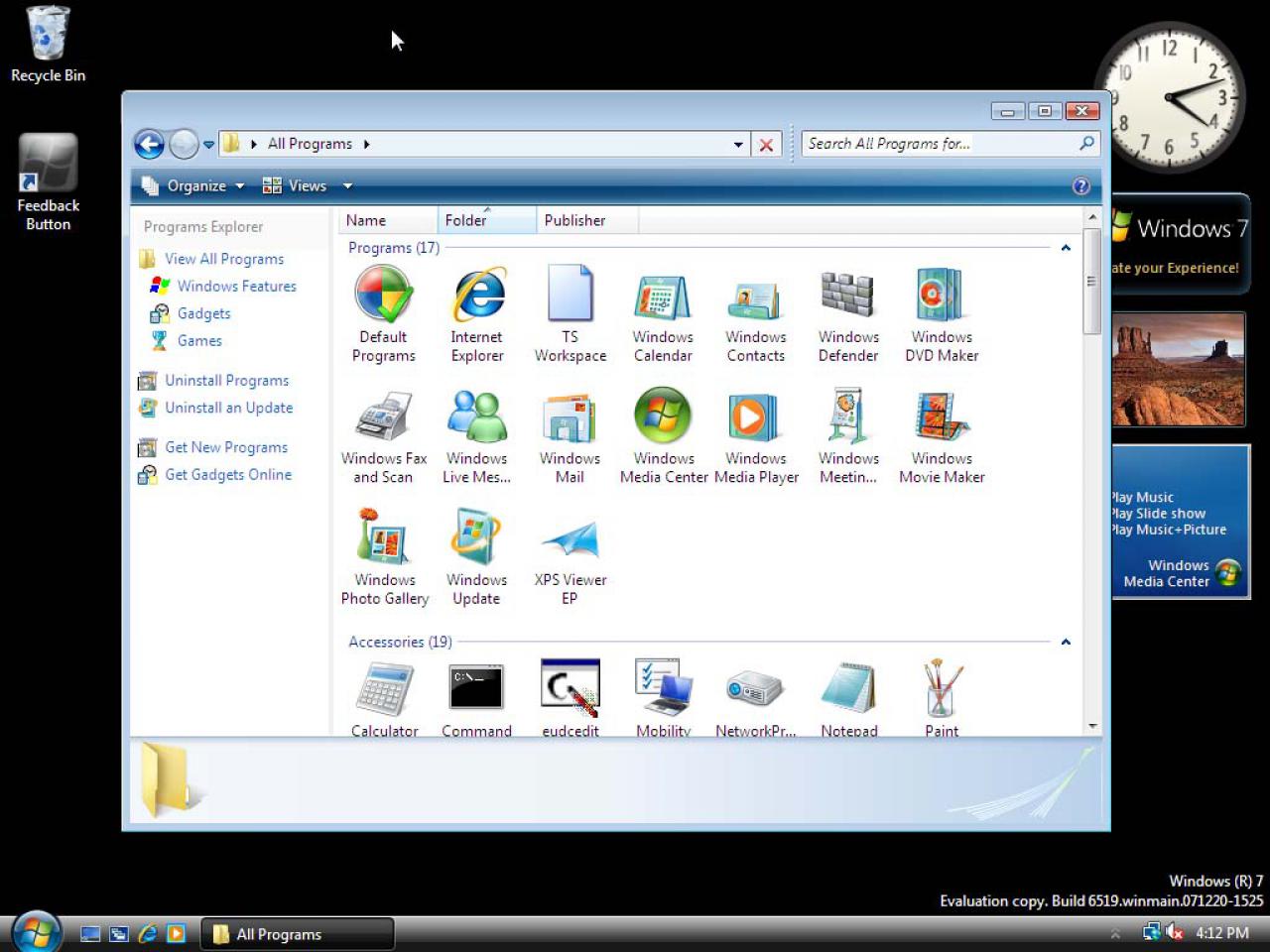Select Windows Defender icon
Viewport: 1270px width, 952px height.
tap(848, 313)
